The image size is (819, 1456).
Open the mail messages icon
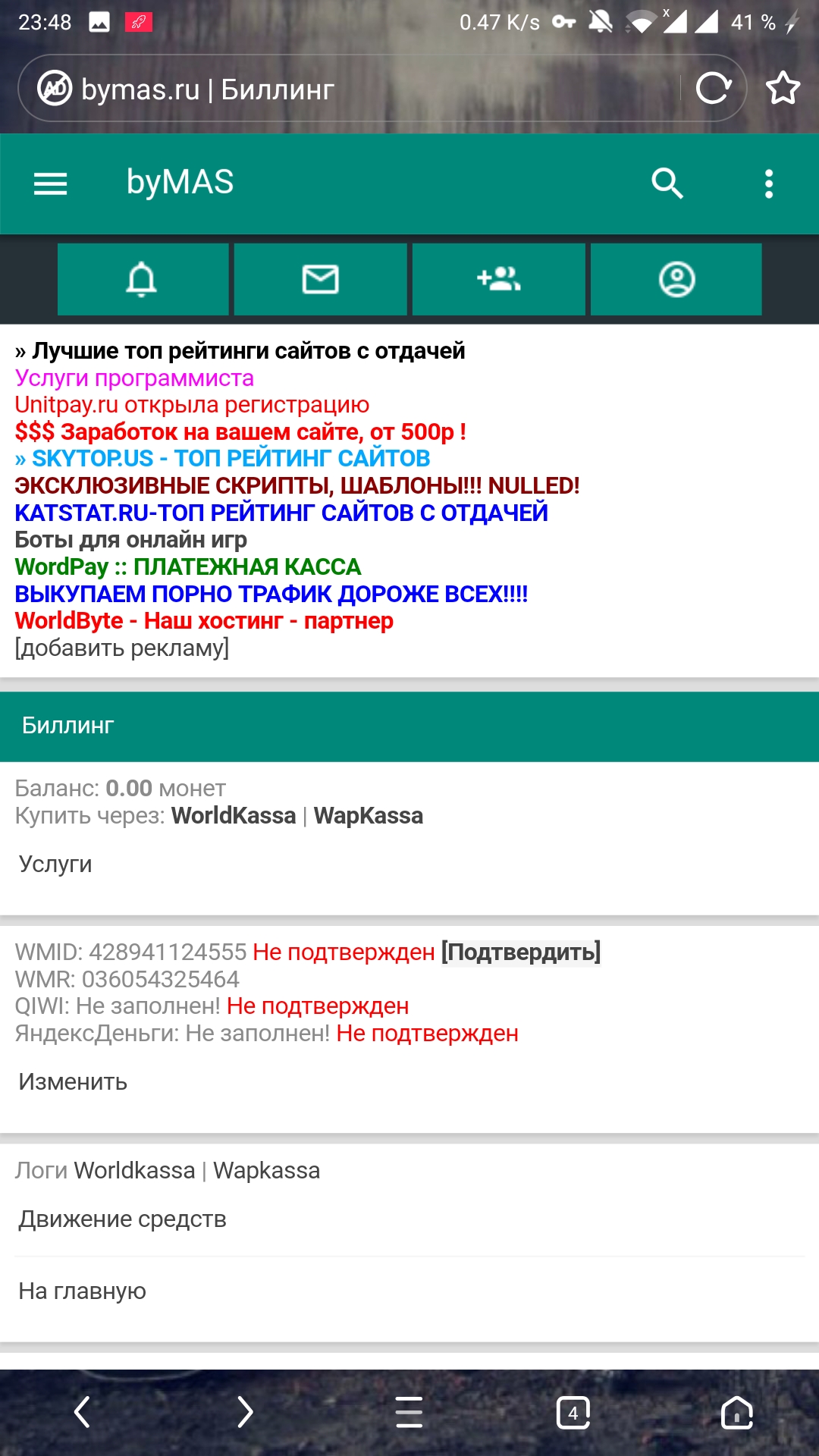(x=321, y=279)
